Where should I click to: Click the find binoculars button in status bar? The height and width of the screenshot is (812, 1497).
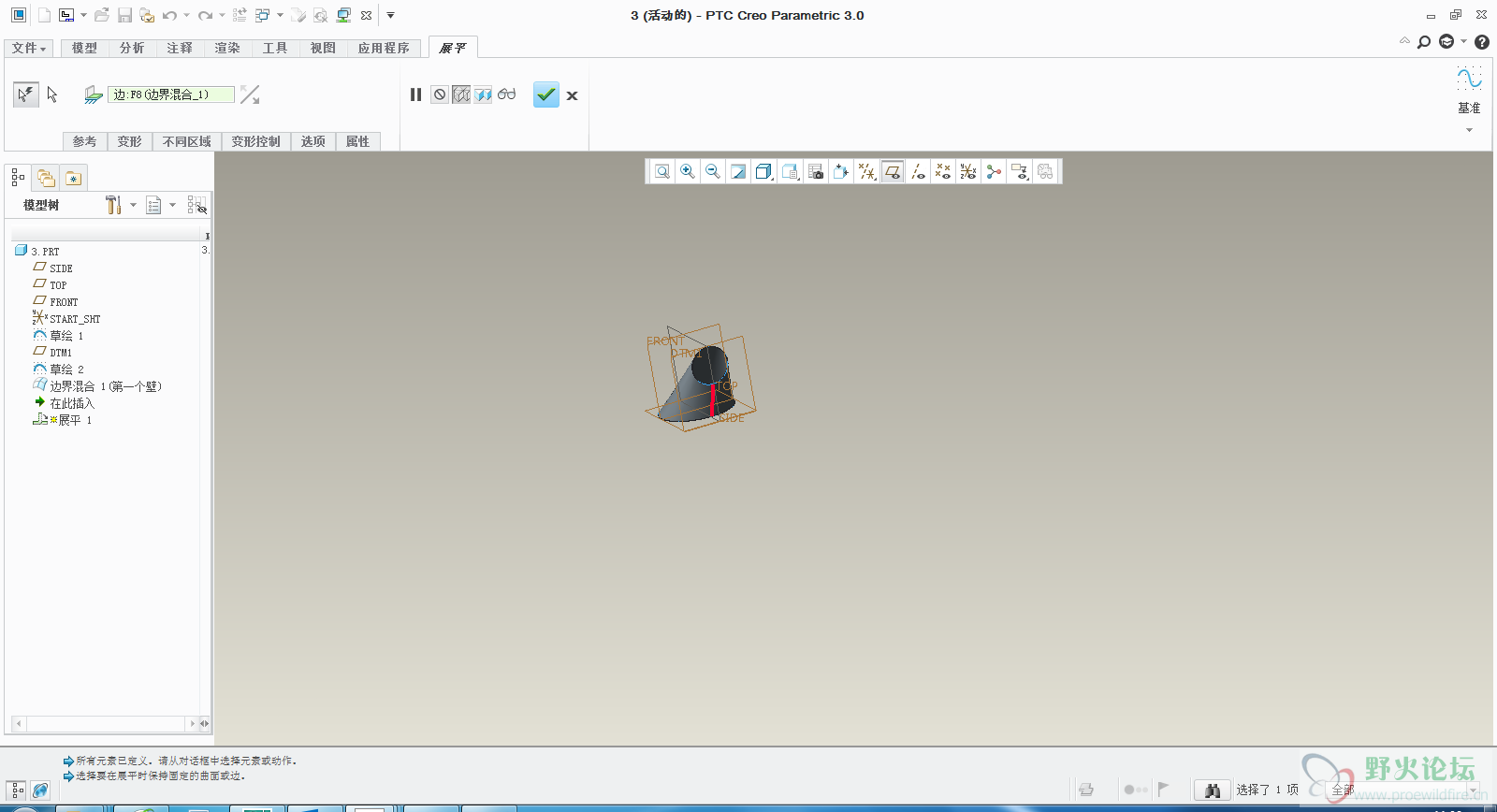click(x=1213, y=790)
